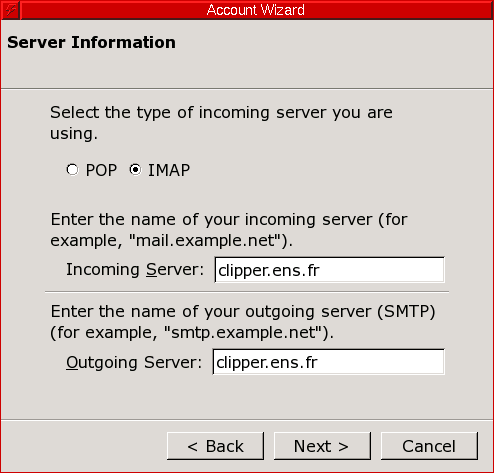Click the IMAP text label
This screenshot has width=494, height=473.
tap(169, 170)
